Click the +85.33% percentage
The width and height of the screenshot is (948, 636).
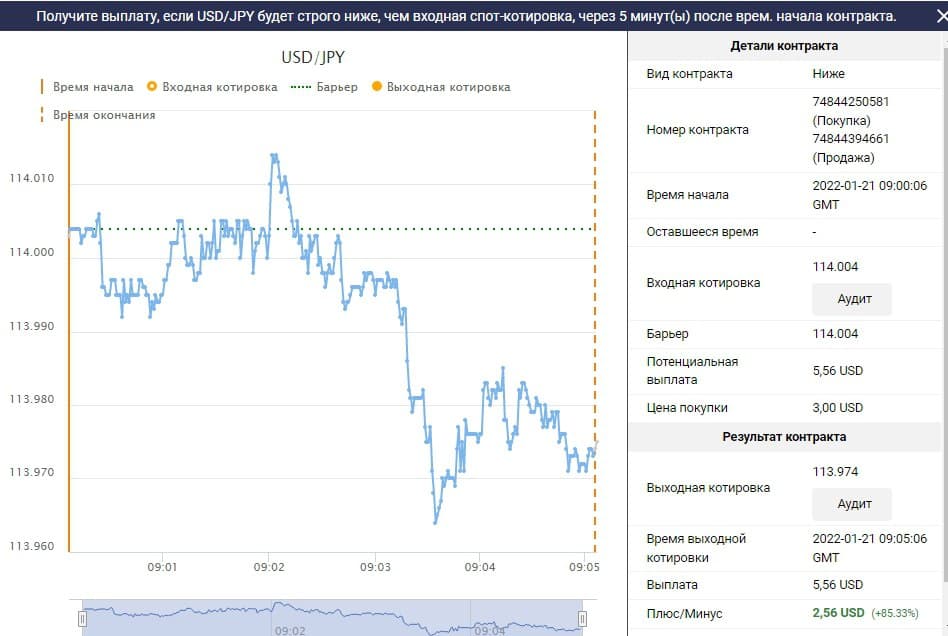click(x=895, y=613)
